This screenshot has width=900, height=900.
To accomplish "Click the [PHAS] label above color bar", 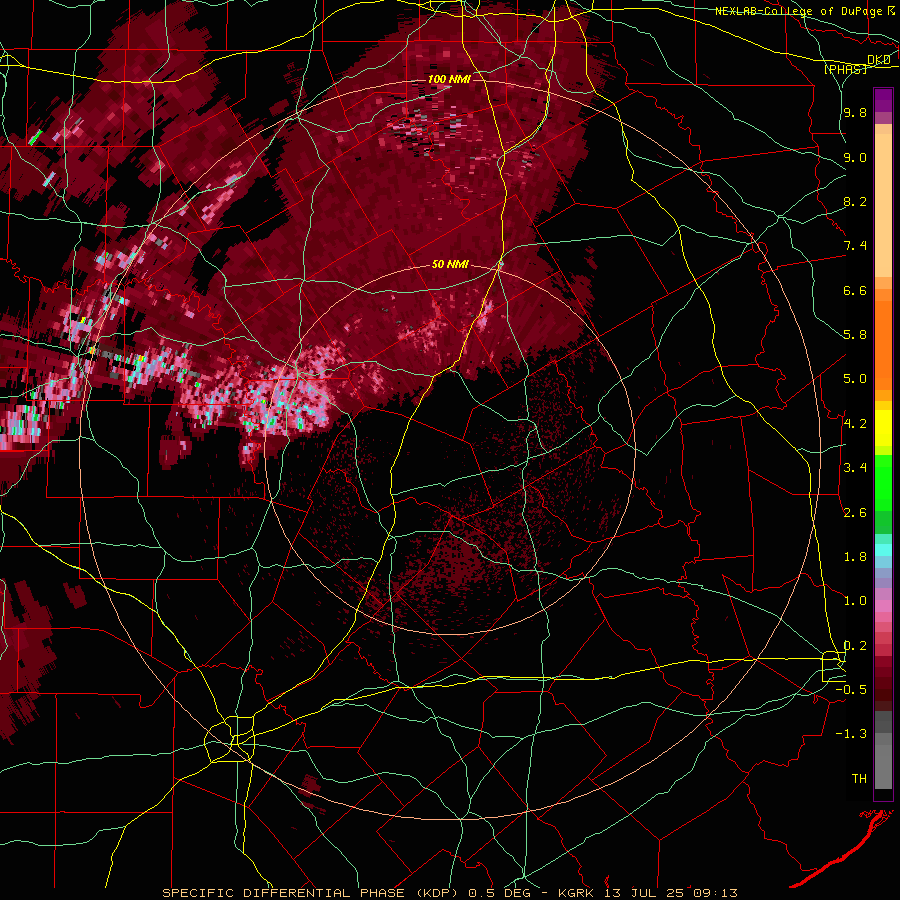I will [845, 70].
